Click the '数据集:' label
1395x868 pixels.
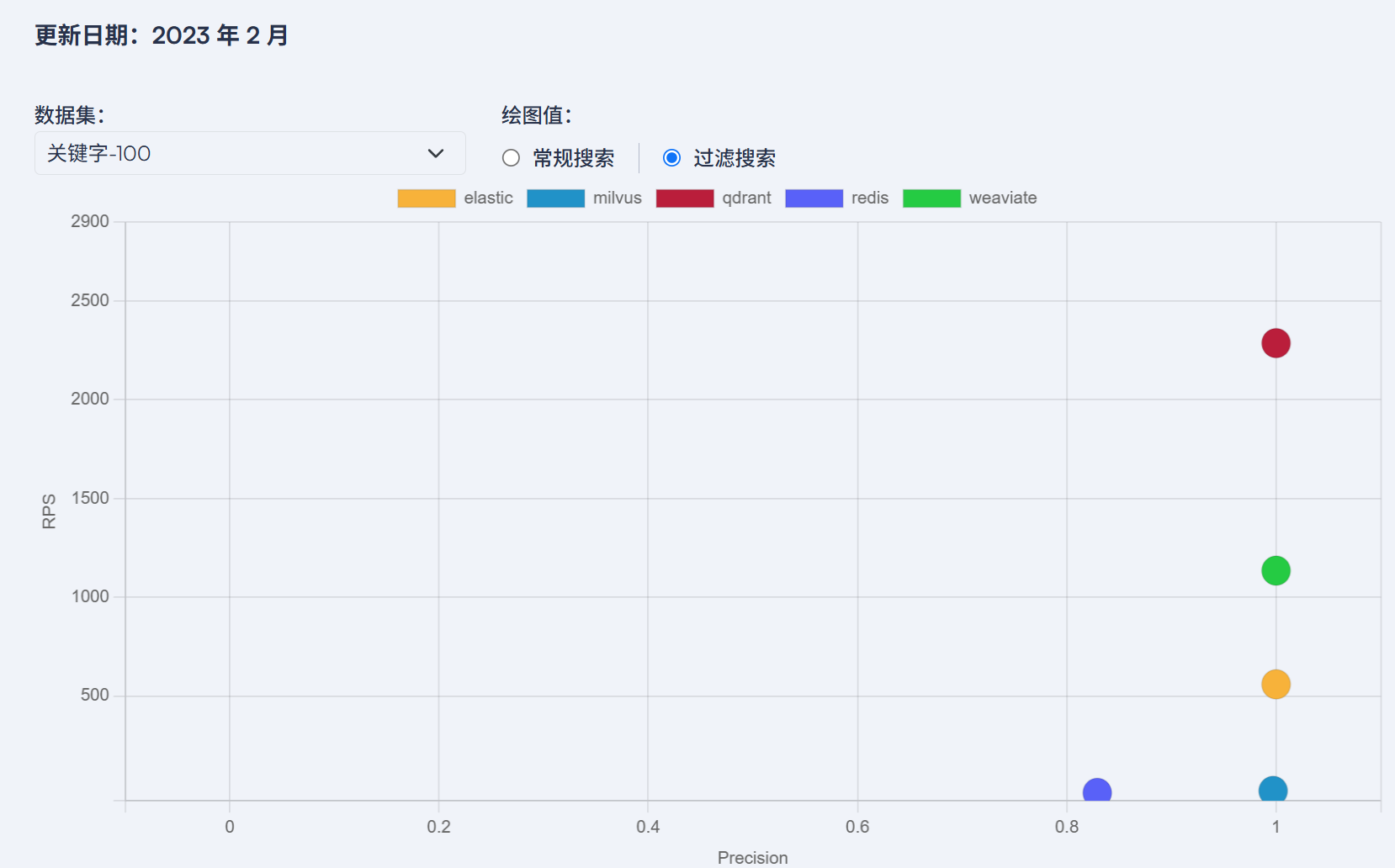point(69,114)
